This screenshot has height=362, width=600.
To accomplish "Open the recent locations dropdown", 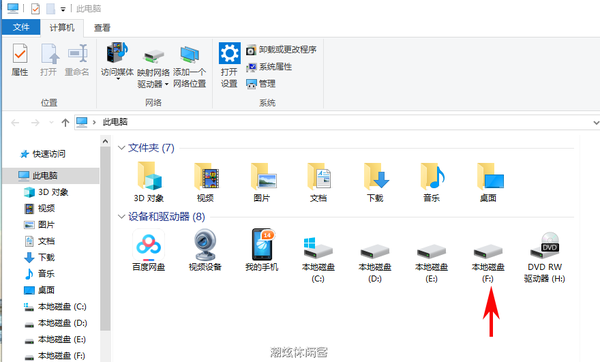I will [x=51, y=122].
